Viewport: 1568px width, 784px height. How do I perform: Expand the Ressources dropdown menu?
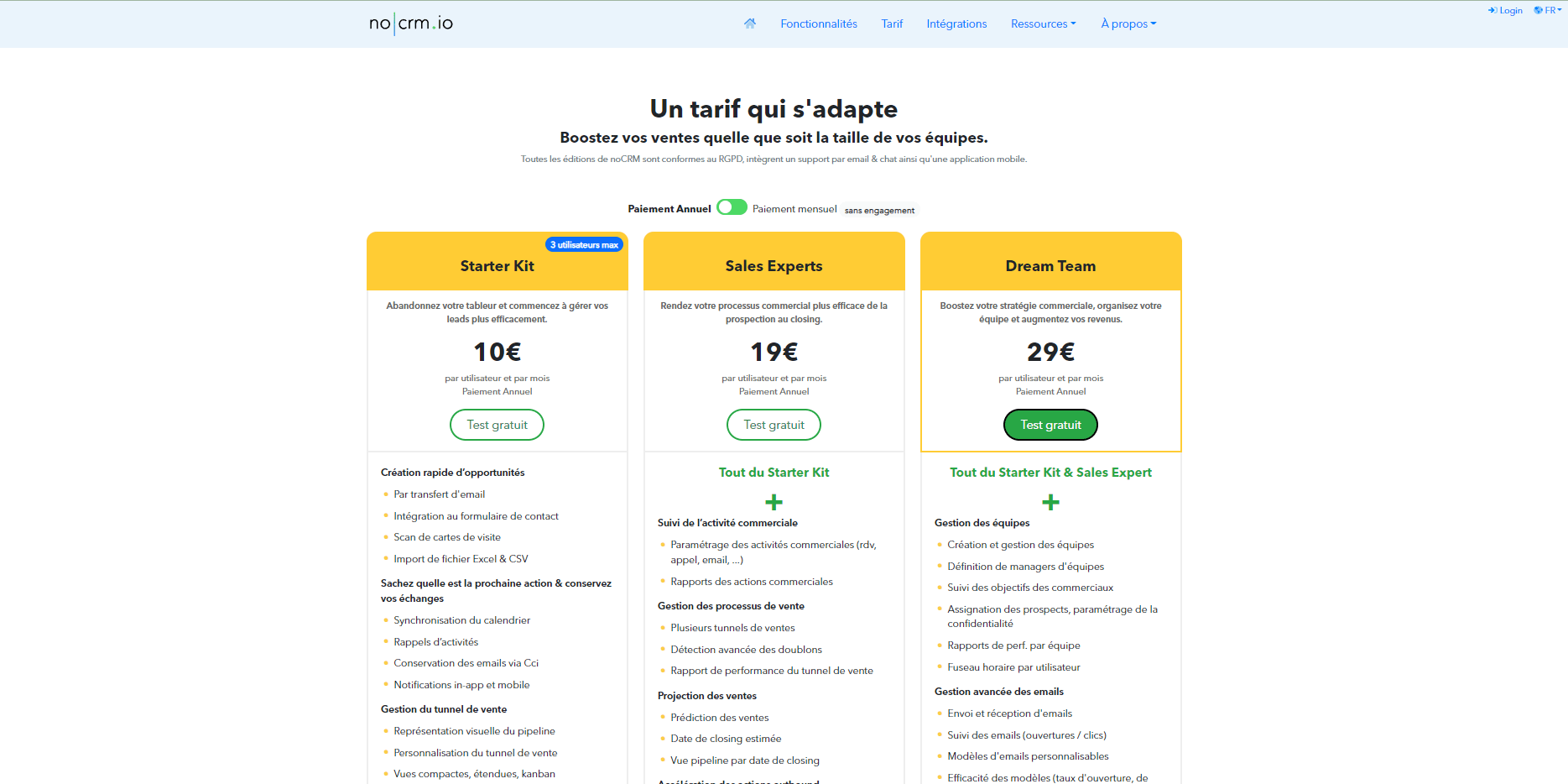pyautogui.click(x=1043, y=24)
